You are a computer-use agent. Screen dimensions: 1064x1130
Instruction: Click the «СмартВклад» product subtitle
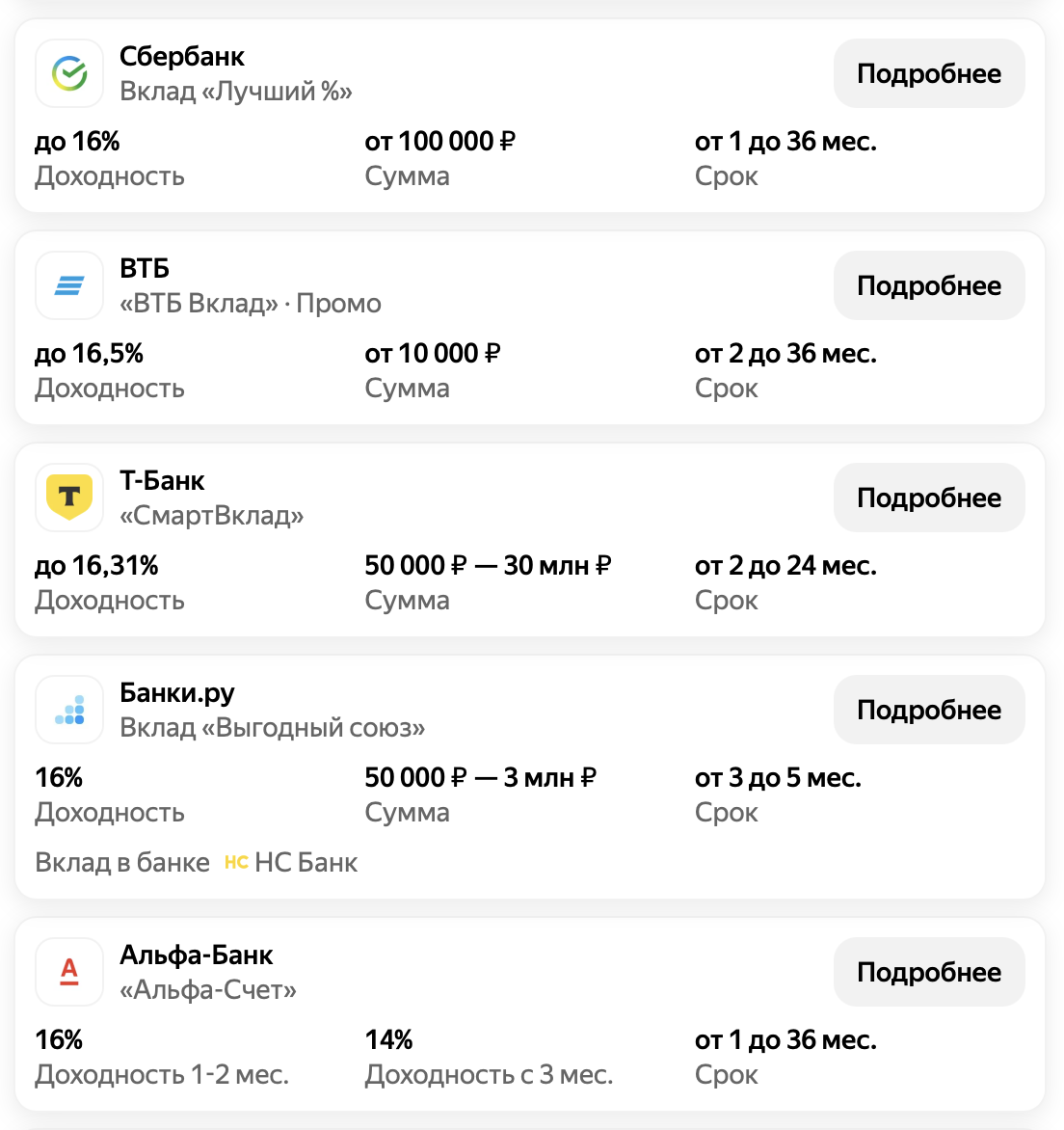pos(212,516)
